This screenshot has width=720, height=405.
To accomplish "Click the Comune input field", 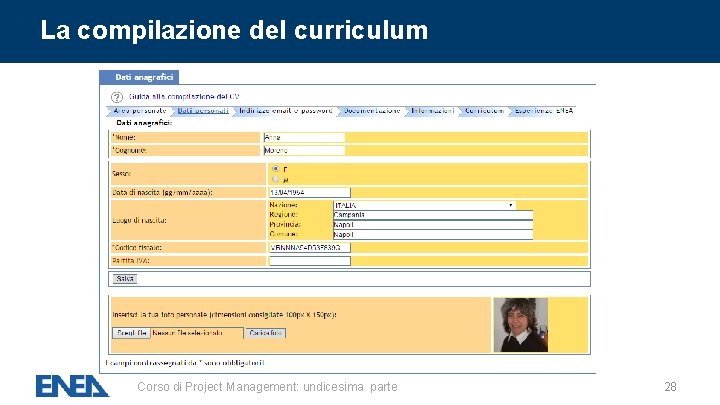I will (433, 235).
